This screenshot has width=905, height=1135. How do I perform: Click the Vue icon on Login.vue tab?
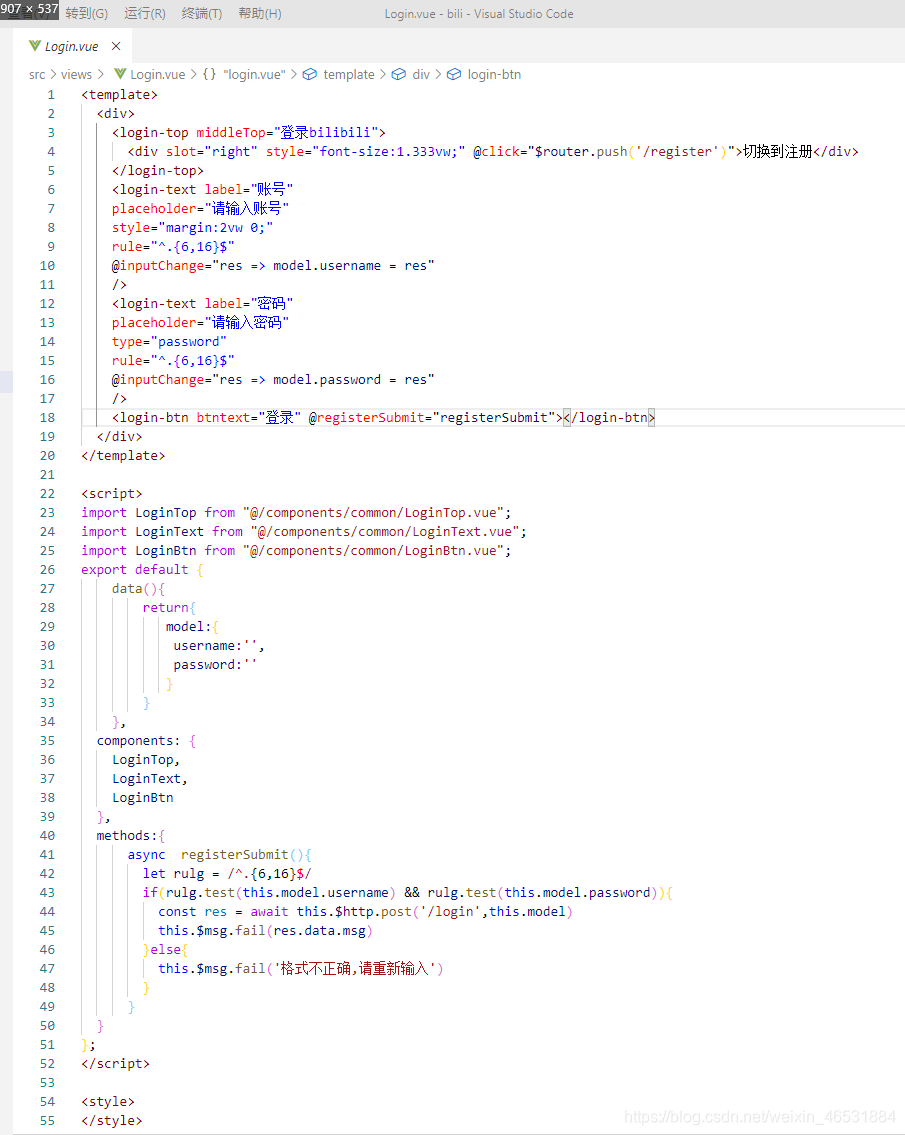pyautogui.click(x=35, y=46)
